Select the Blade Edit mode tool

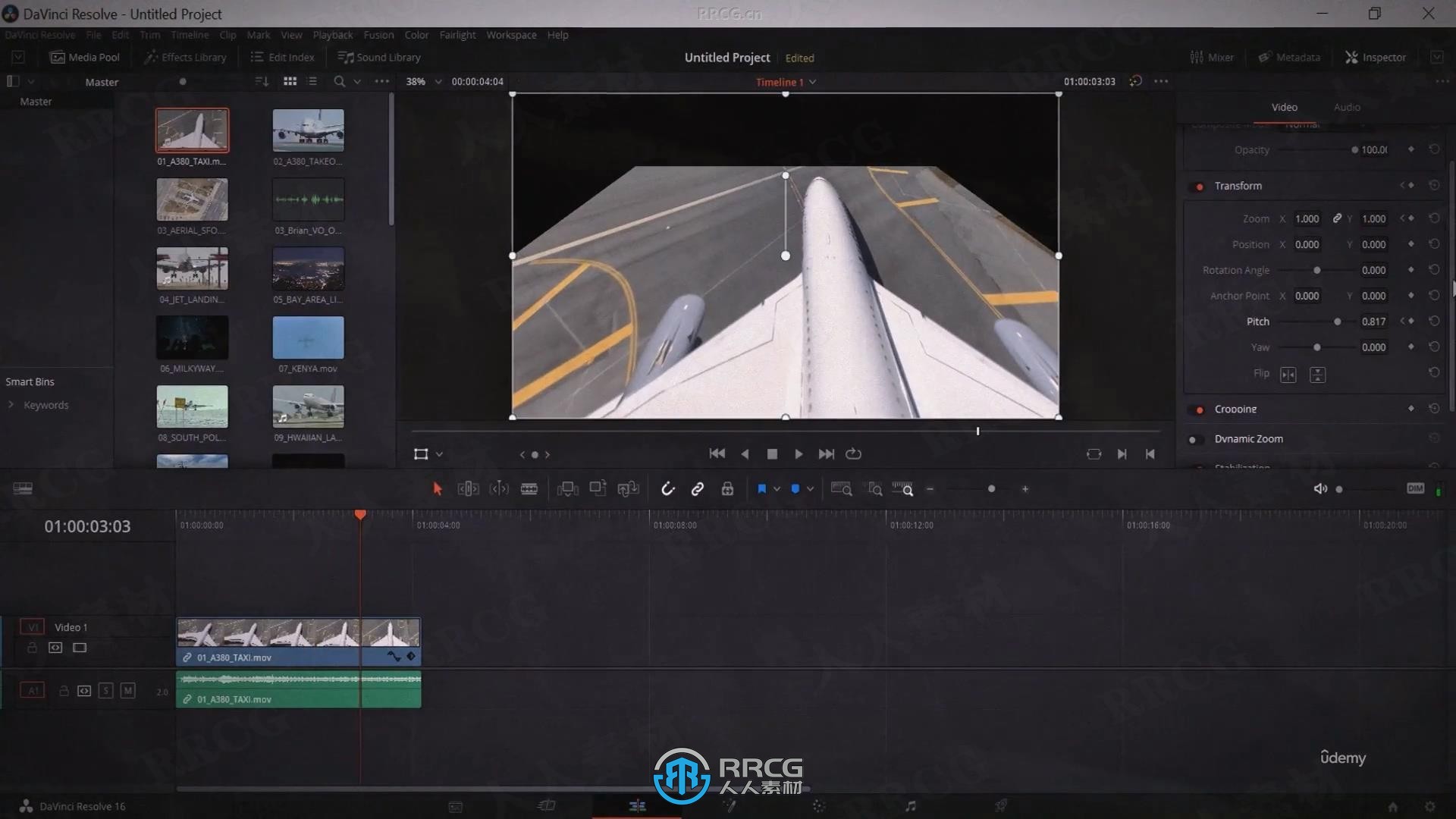pyautogui.click(x=529, y=489)
